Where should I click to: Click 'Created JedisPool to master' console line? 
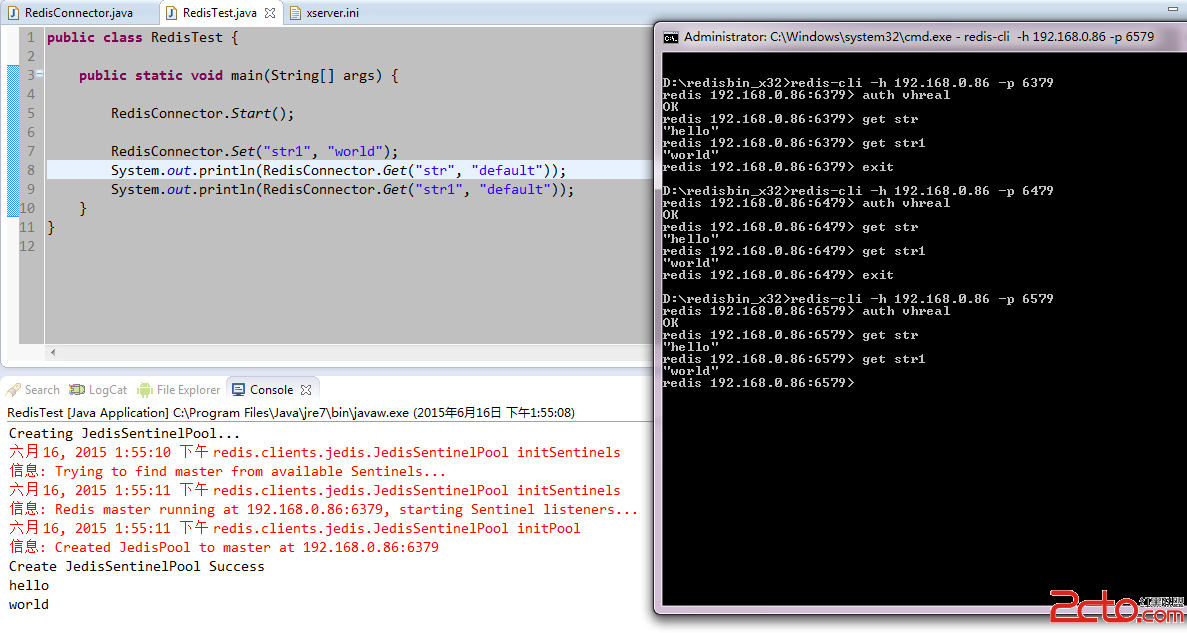pyautogui.click(x=223, y=547)
